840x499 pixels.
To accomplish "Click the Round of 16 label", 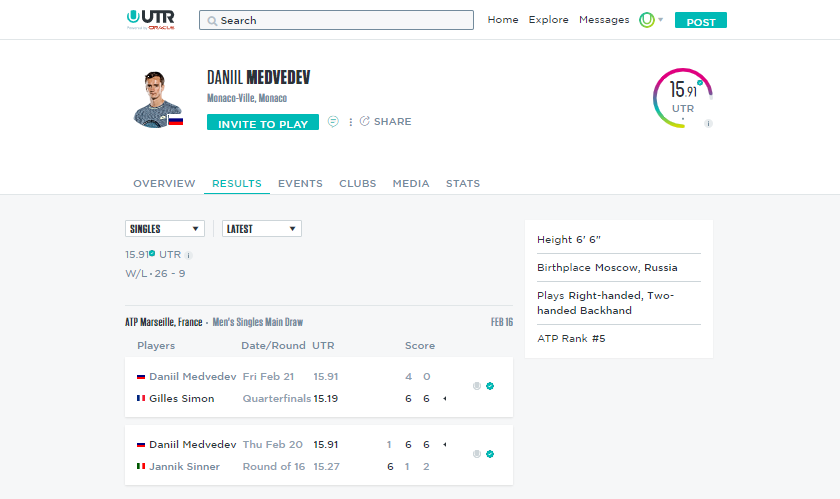I will [274, 467].
